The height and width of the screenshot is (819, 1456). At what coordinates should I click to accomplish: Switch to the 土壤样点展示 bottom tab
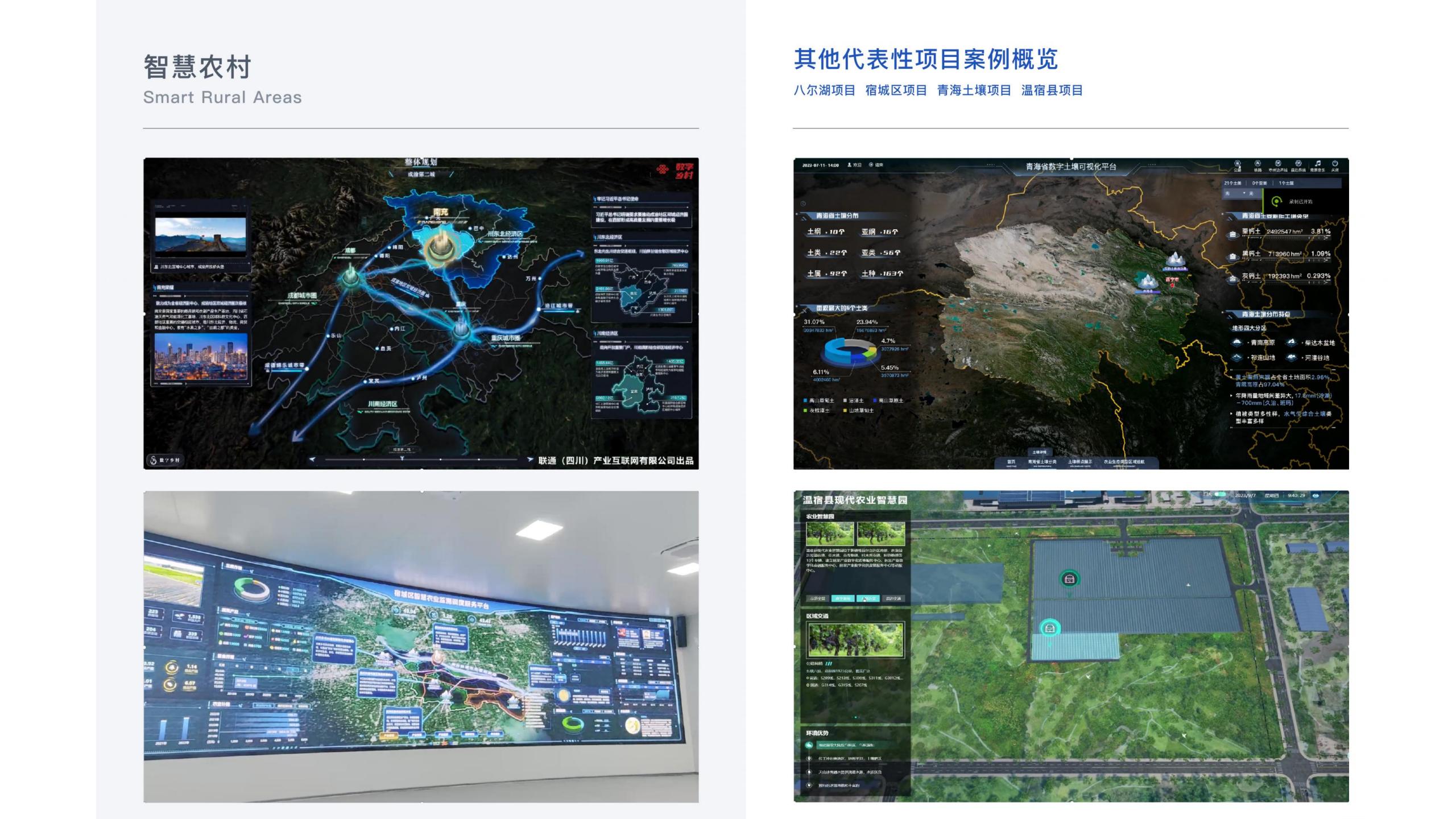pos(1079,462)
